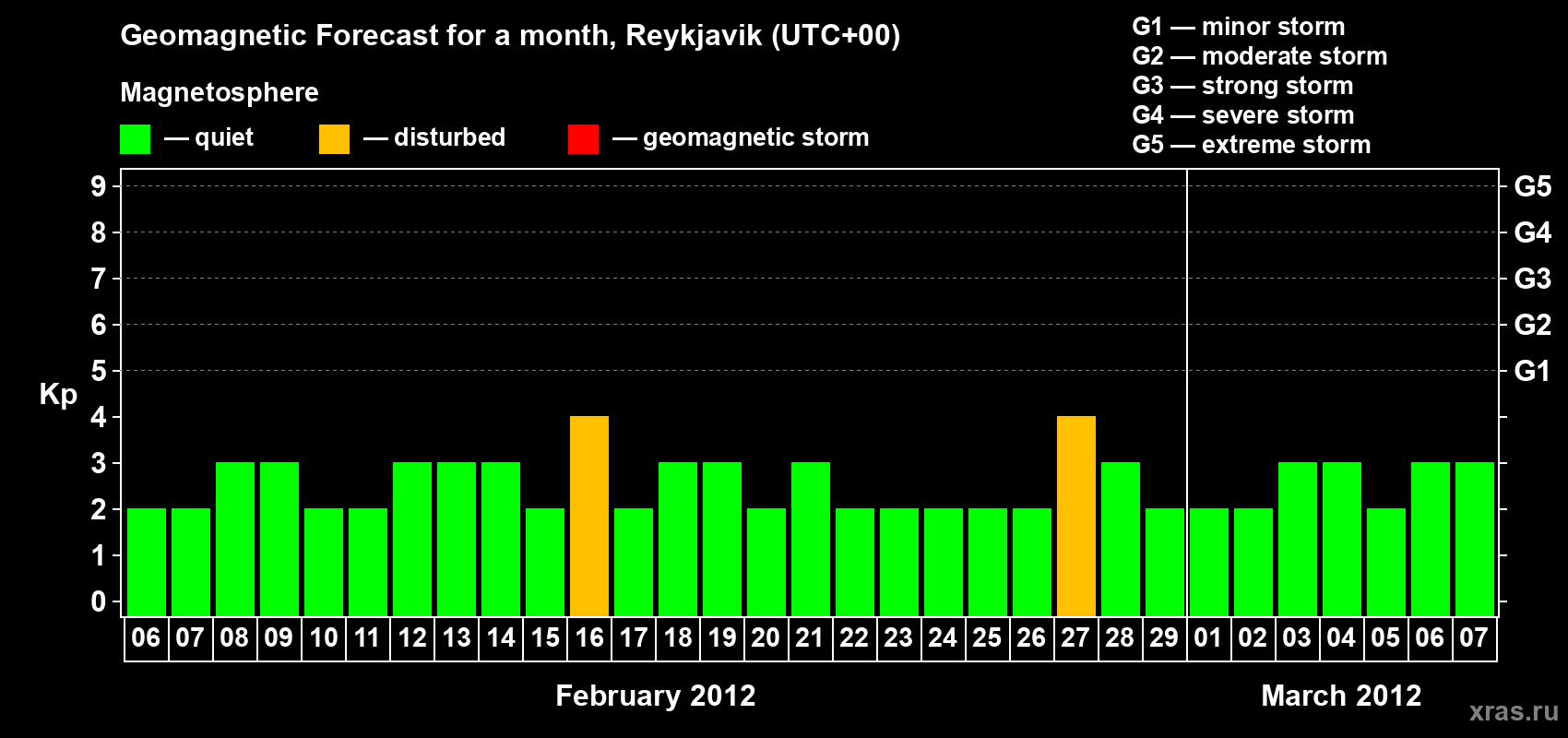Click the 'geomagnetic storm' legend label
The image size is (1568, 738).
[755, 137]
